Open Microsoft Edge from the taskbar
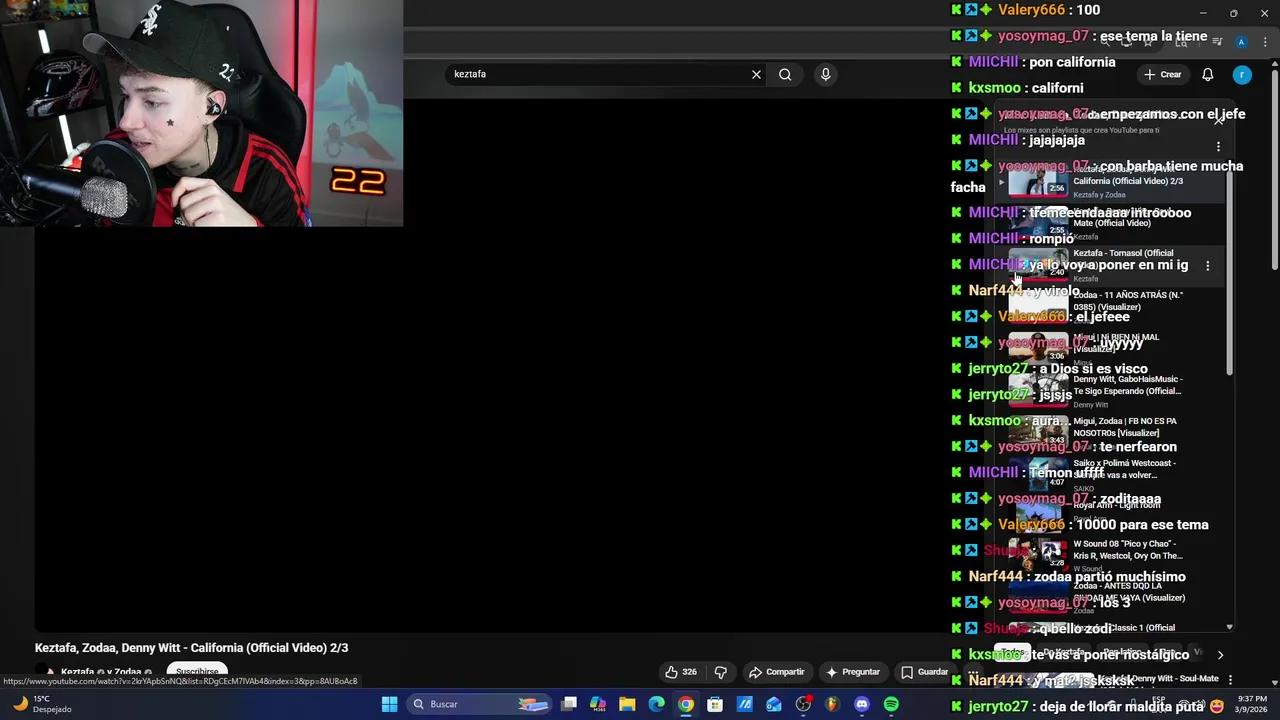This screenshot has height=720, width=1280. 656,705
